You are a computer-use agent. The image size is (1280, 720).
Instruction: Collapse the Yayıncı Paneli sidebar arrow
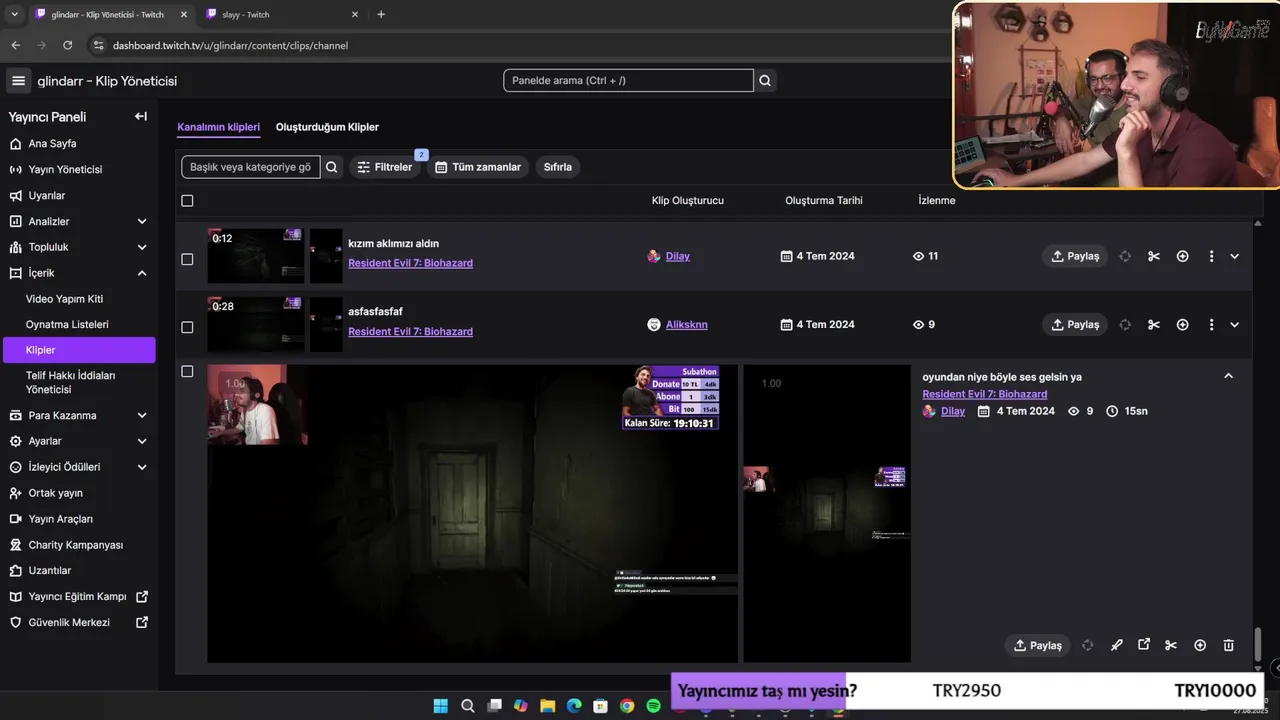(141, 117)
